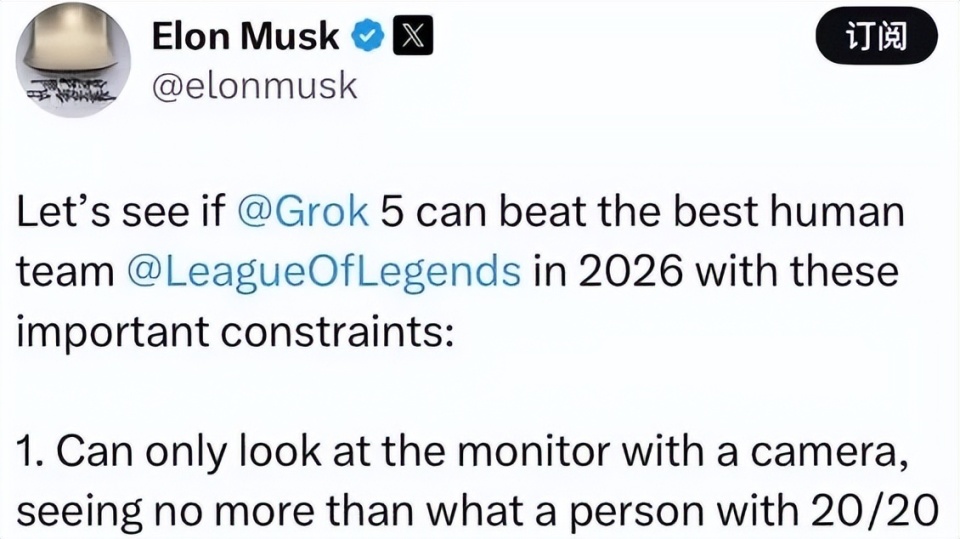Click the @elonmusk handle

click(254, 85)
